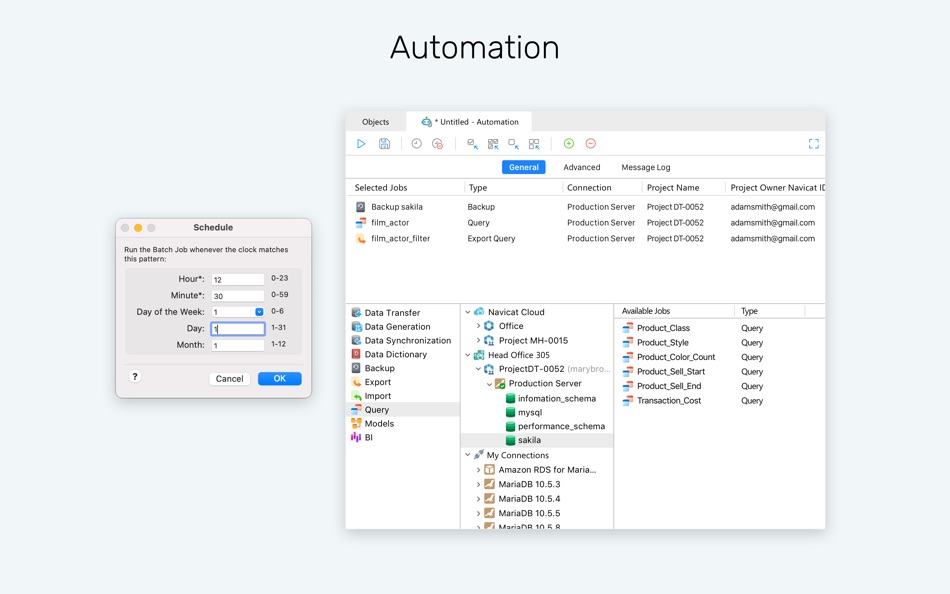Remove the selected job with the red minus icon
The width and height of the screenshot is (950, 594).
coord(591,144)
